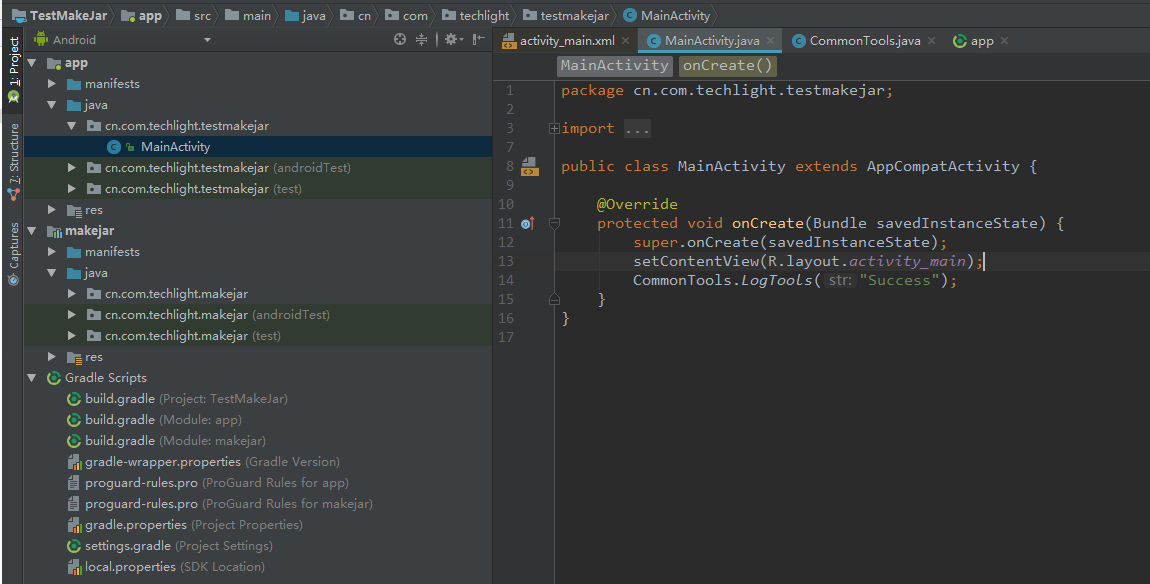This screenshot has height=584, width=1150.
Task: Close the activity_main.xml tab
Action: pyautogui.click(x=626, y=40)
